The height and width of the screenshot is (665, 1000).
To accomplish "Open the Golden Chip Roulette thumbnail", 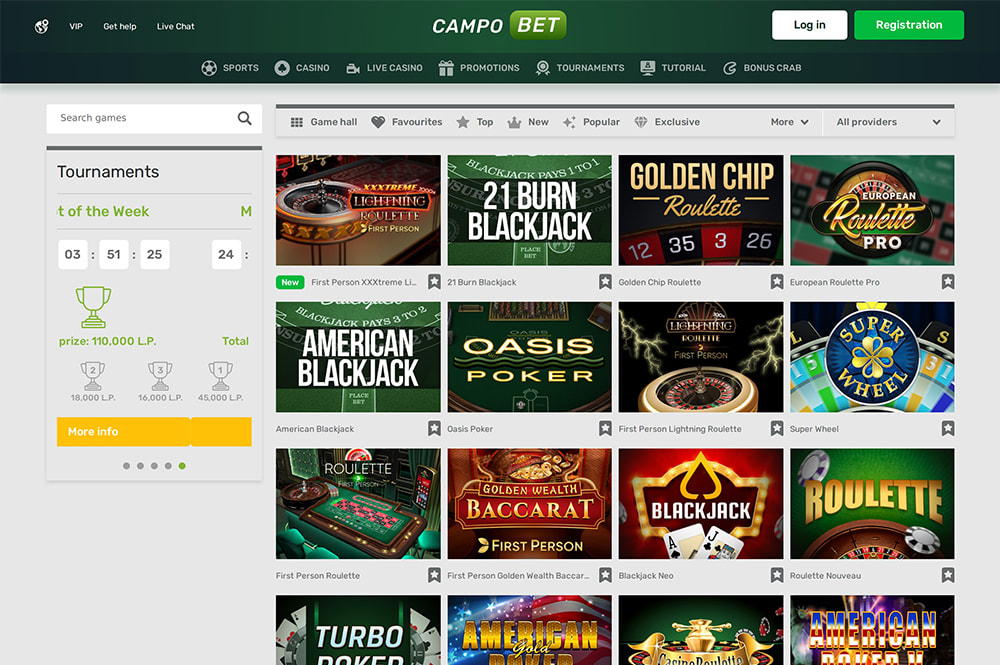I will 701,210.
